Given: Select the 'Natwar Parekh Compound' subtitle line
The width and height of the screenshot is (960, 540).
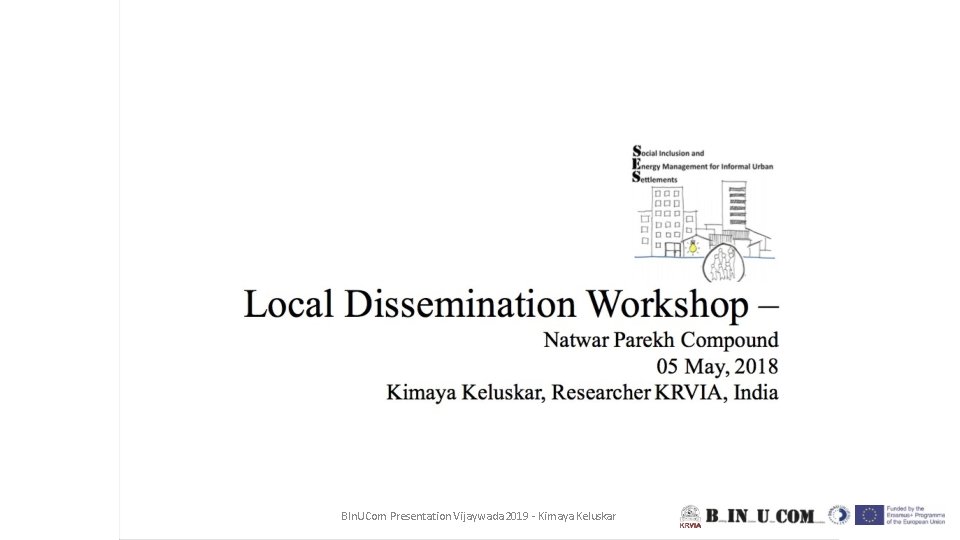Looking at the screenshot, I should click(661, 340).
